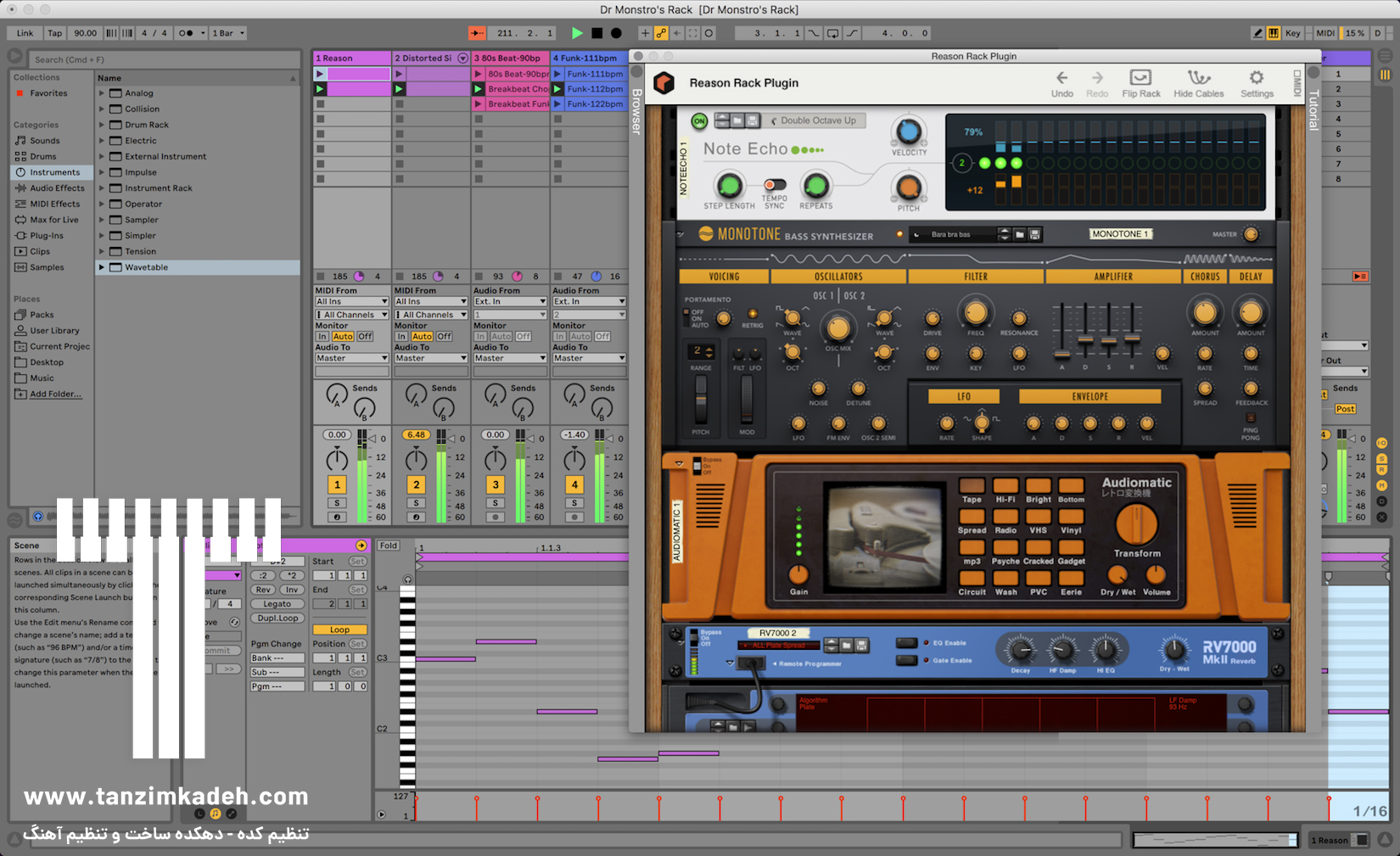
Task: Expand the Wavetable instrument folder
Action: (x=102, y=267)
